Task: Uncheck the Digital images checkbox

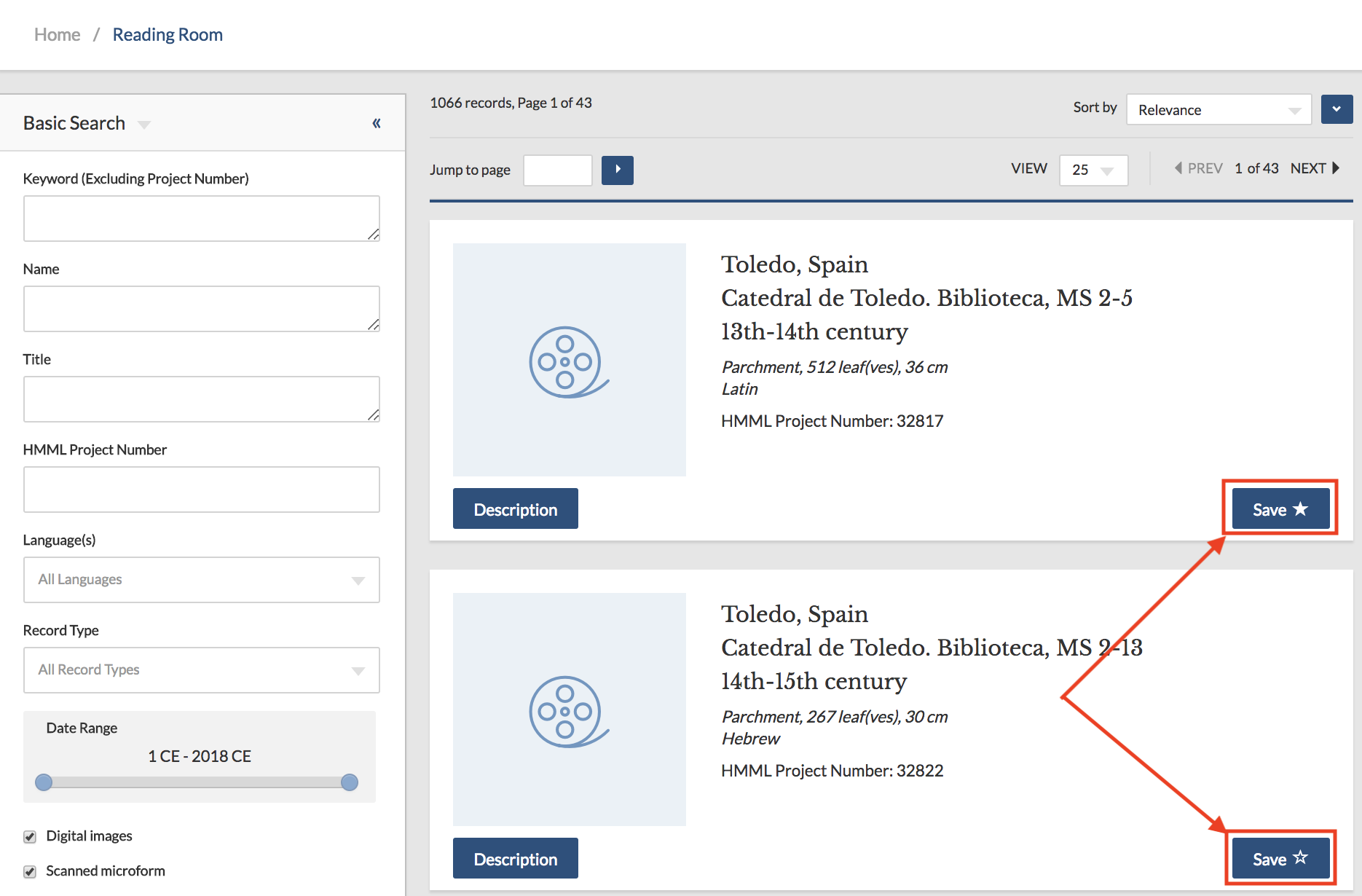Action: click(x=30, y=836)
